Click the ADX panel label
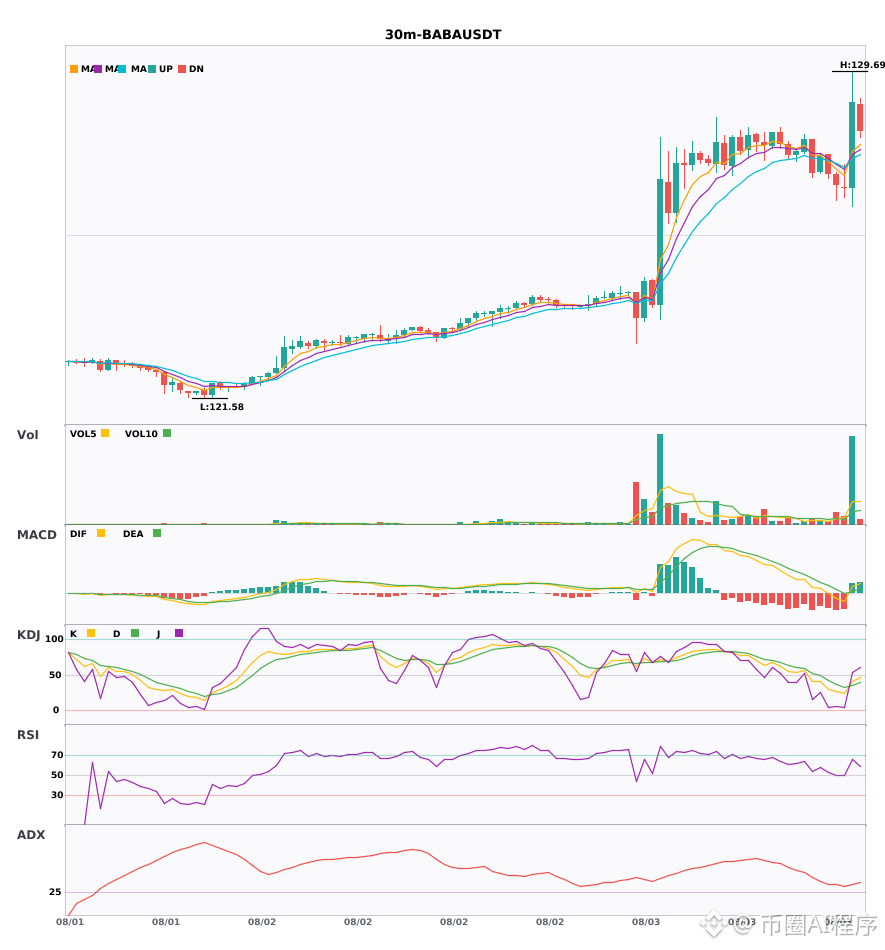This screenshot has height=950, width=885. pos(31,835)
